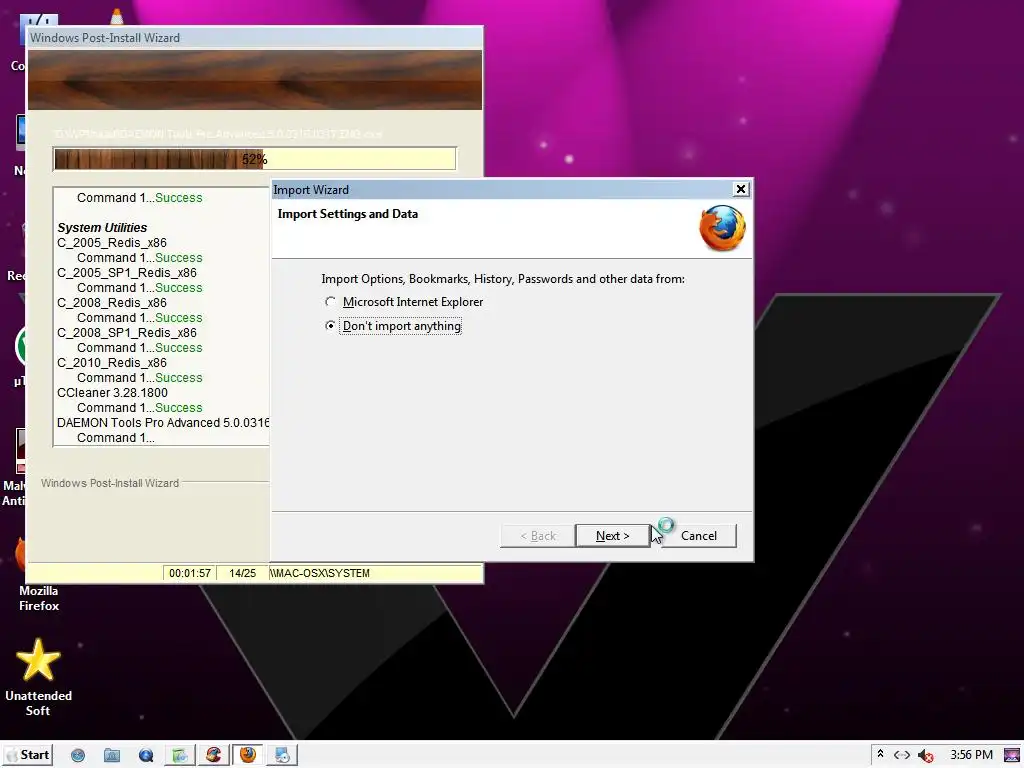Select C_2008_Redis_x86 log entry
This screenshot has width=1024, height=768.
pos(112,302)
